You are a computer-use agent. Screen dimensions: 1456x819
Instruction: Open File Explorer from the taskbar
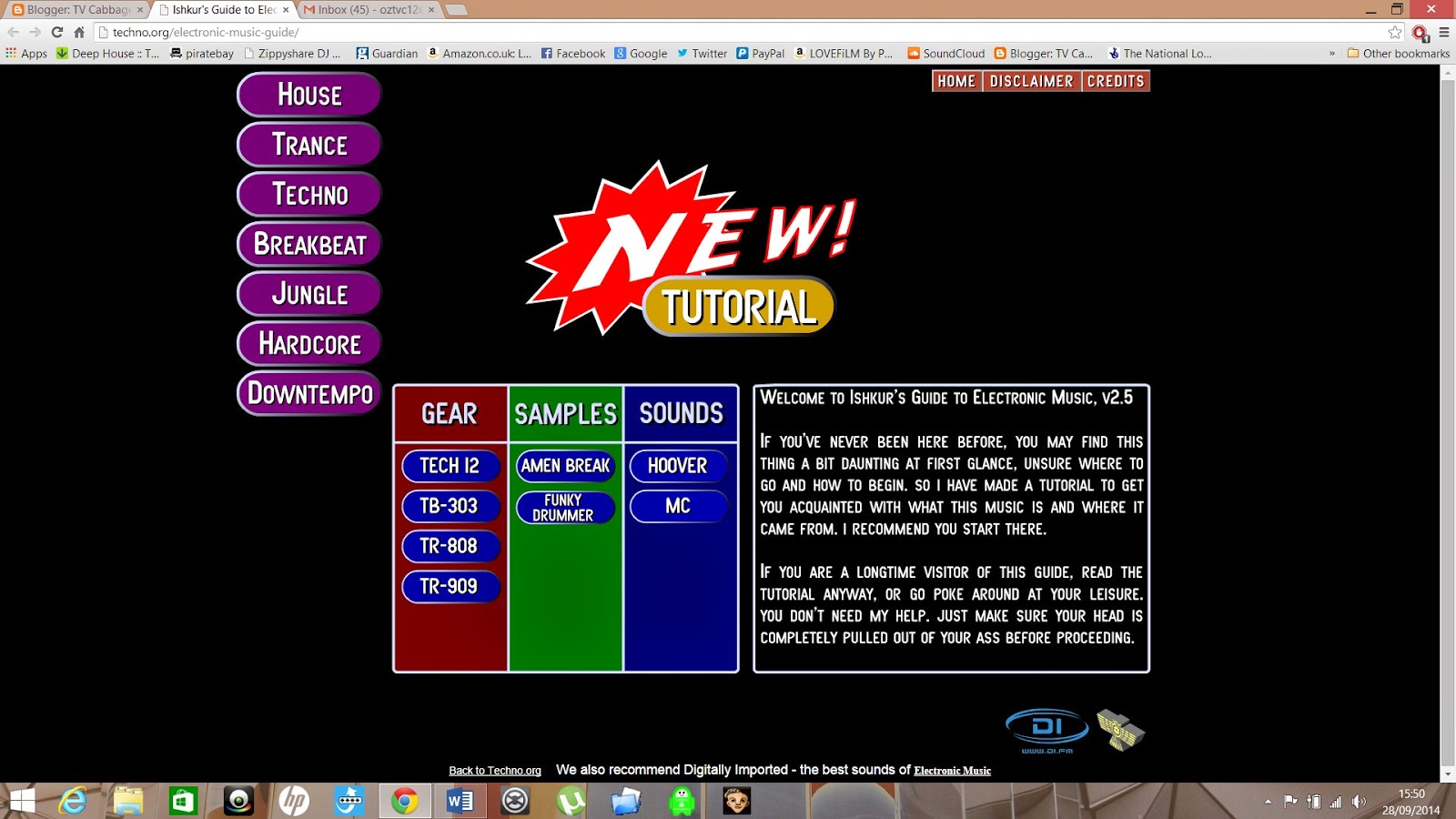point(128,801)
